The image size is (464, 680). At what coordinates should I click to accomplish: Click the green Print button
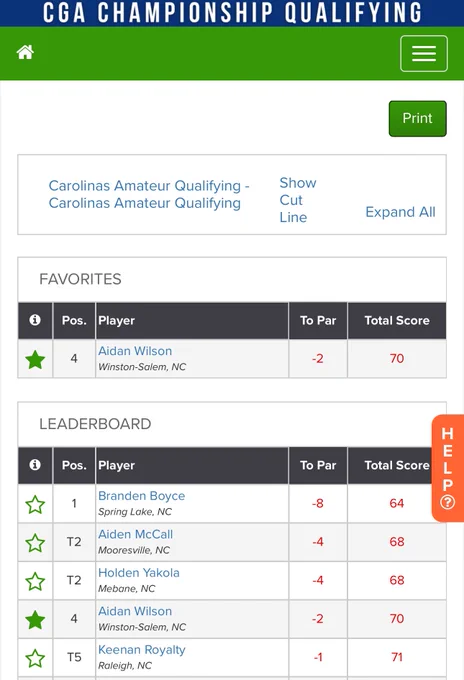417,118
